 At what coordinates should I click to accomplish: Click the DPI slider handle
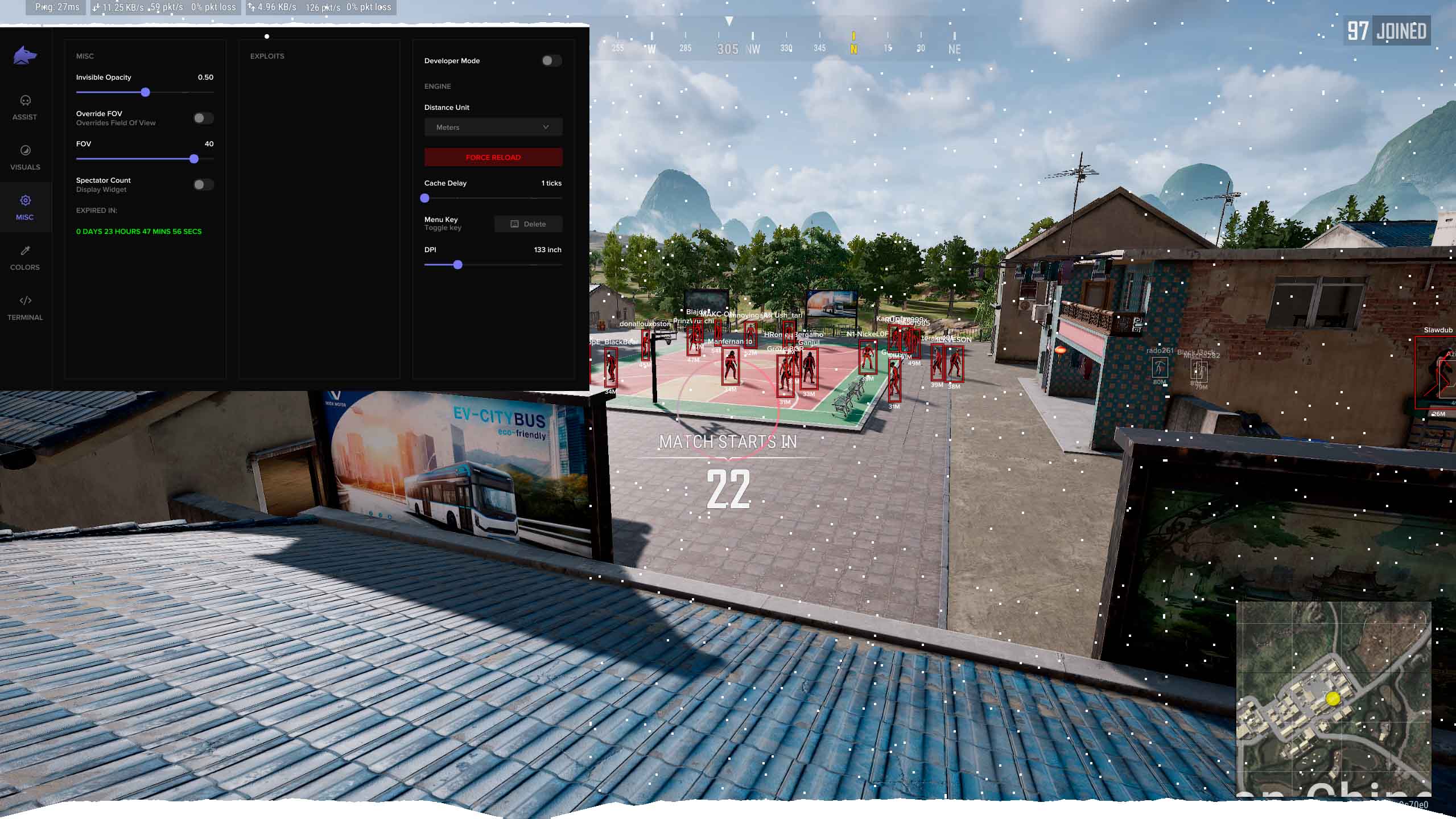[x=458, y=265]
